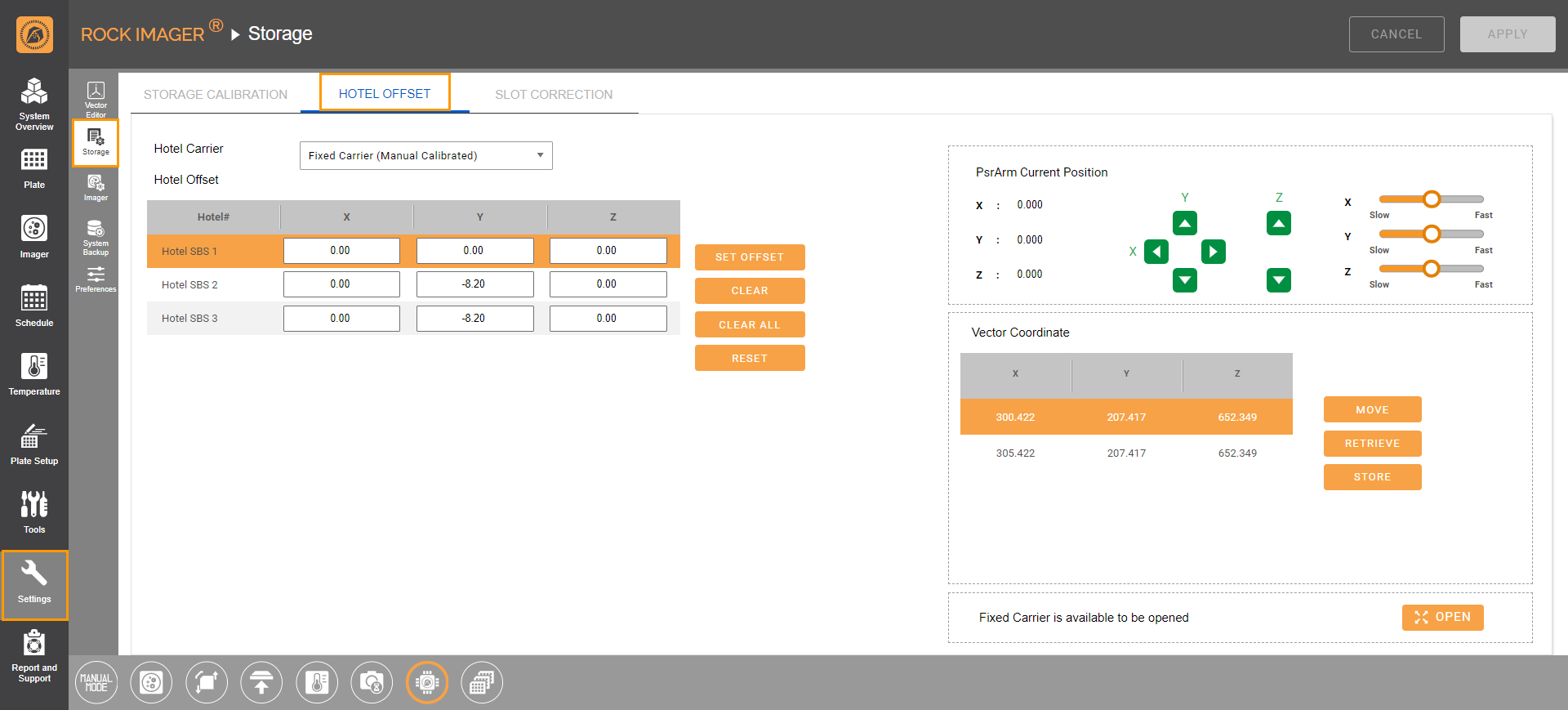This screenshot has height=710, width=1568.
Task: Click the SET OFFSET button
Action: click(x=749, y=257)
